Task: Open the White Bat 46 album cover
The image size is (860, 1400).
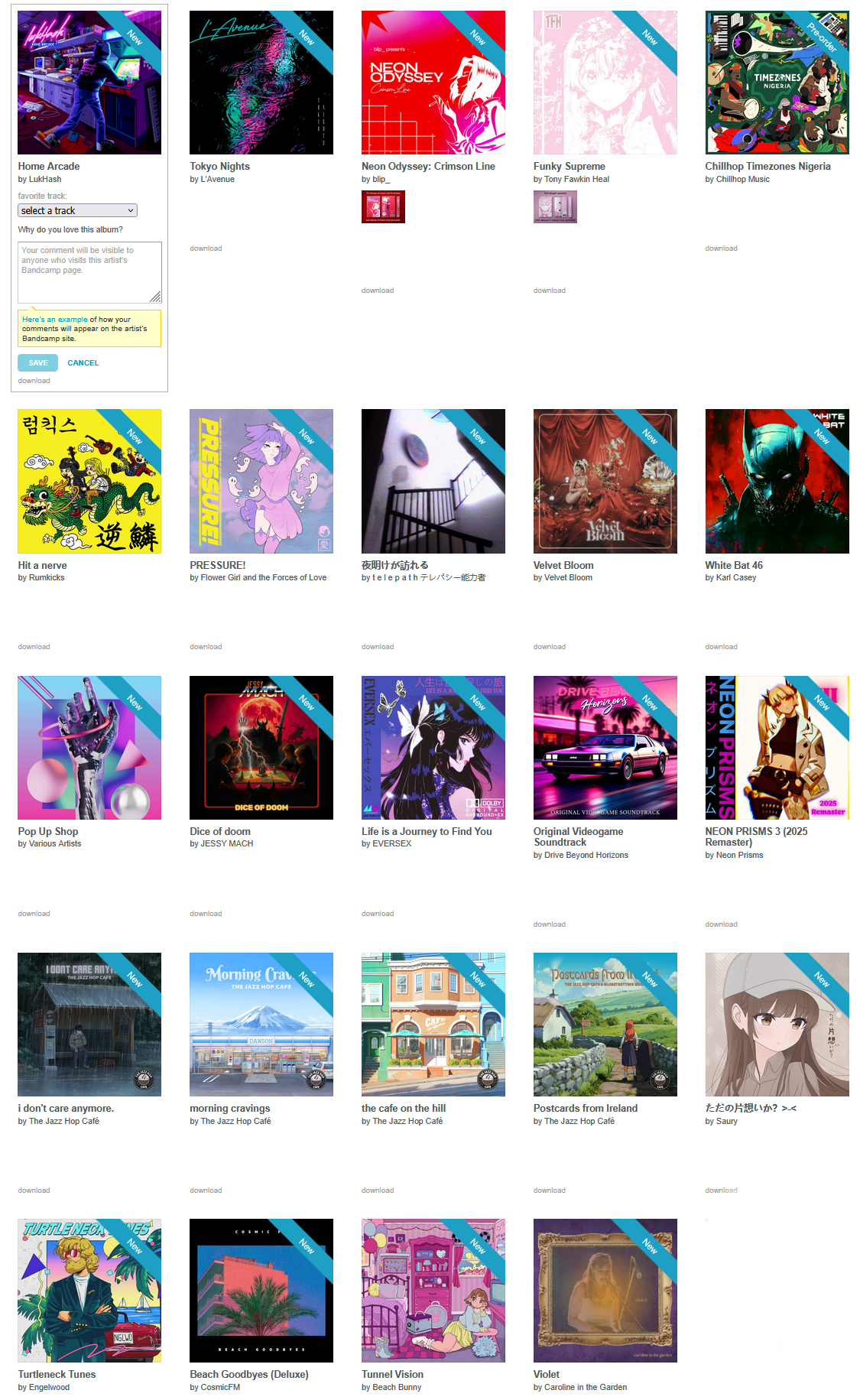Action: [777, 481]
